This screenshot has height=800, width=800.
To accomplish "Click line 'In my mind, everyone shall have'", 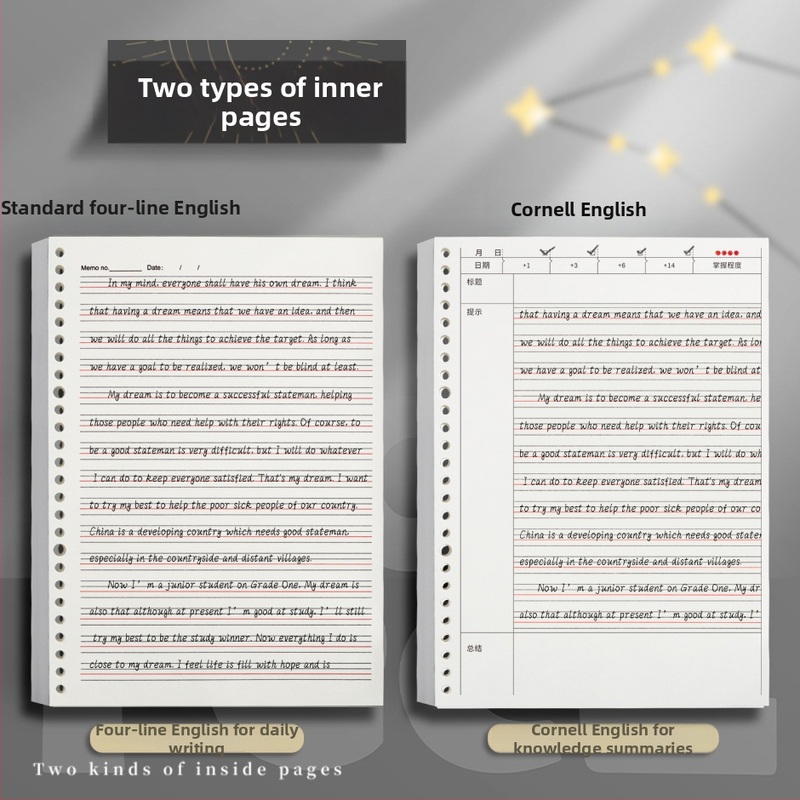I will [232, 283].
